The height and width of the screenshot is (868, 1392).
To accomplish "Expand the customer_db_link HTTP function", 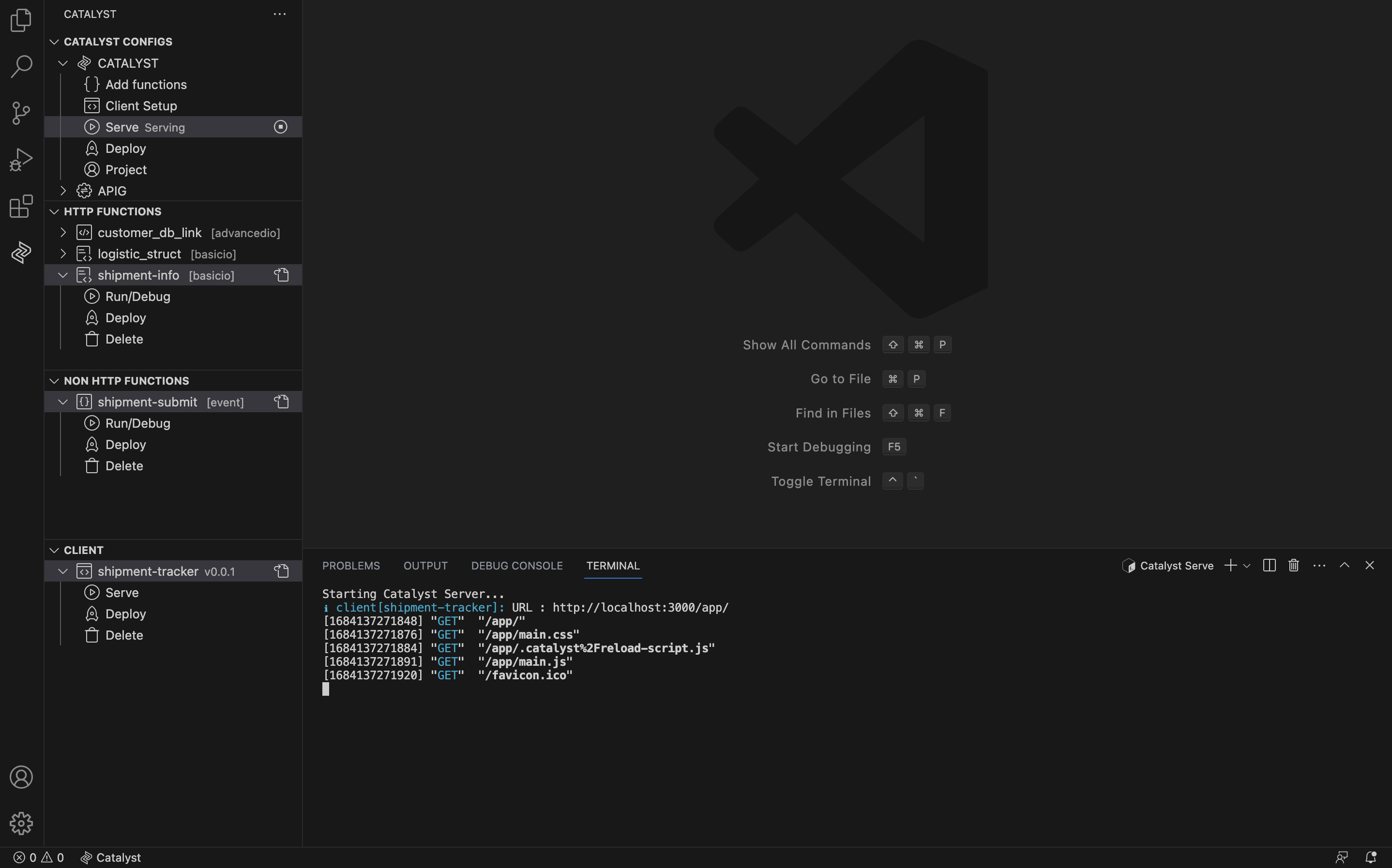I will 62,233.
